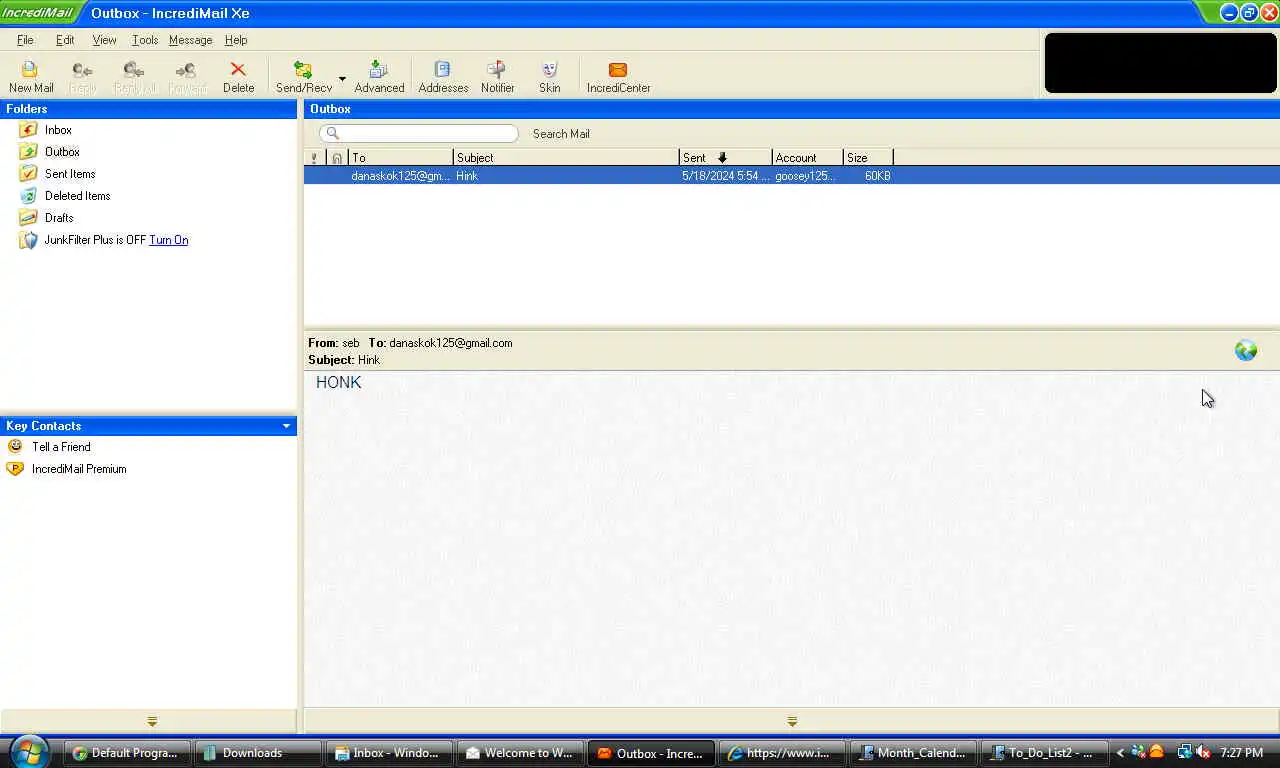The image size is (1280, 768).
Task: Open the Send/Recv dropdown arrow
Action: coord(342,78)
